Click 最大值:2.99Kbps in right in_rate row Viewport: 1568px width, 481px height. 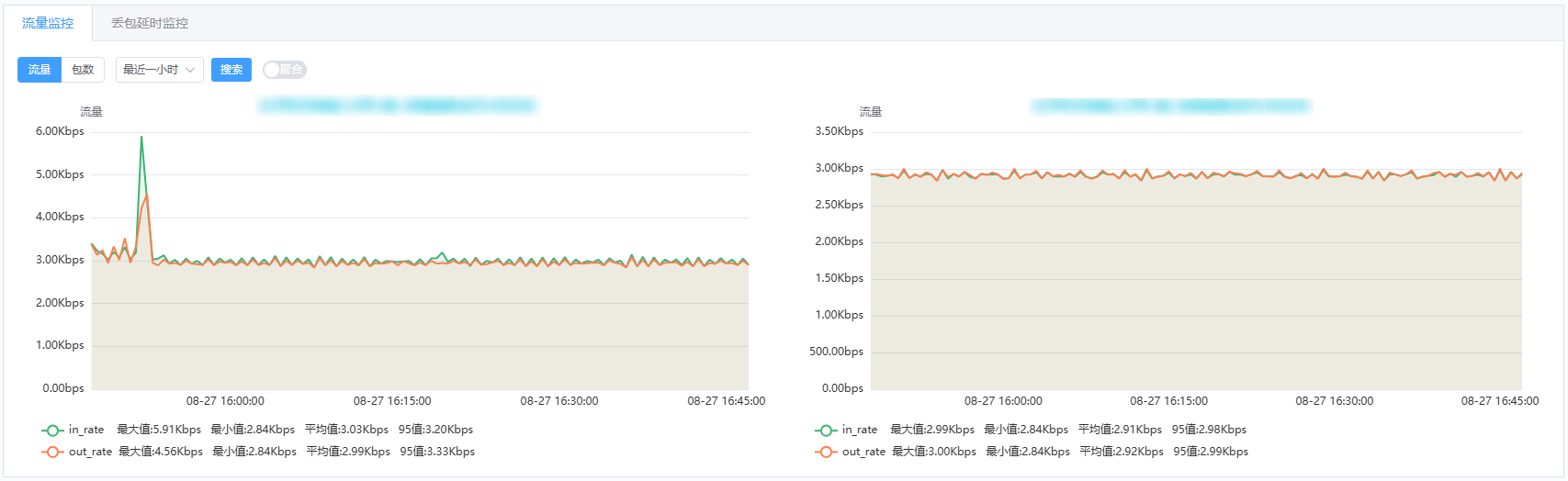pyautogui.click(x=932, y=430)
